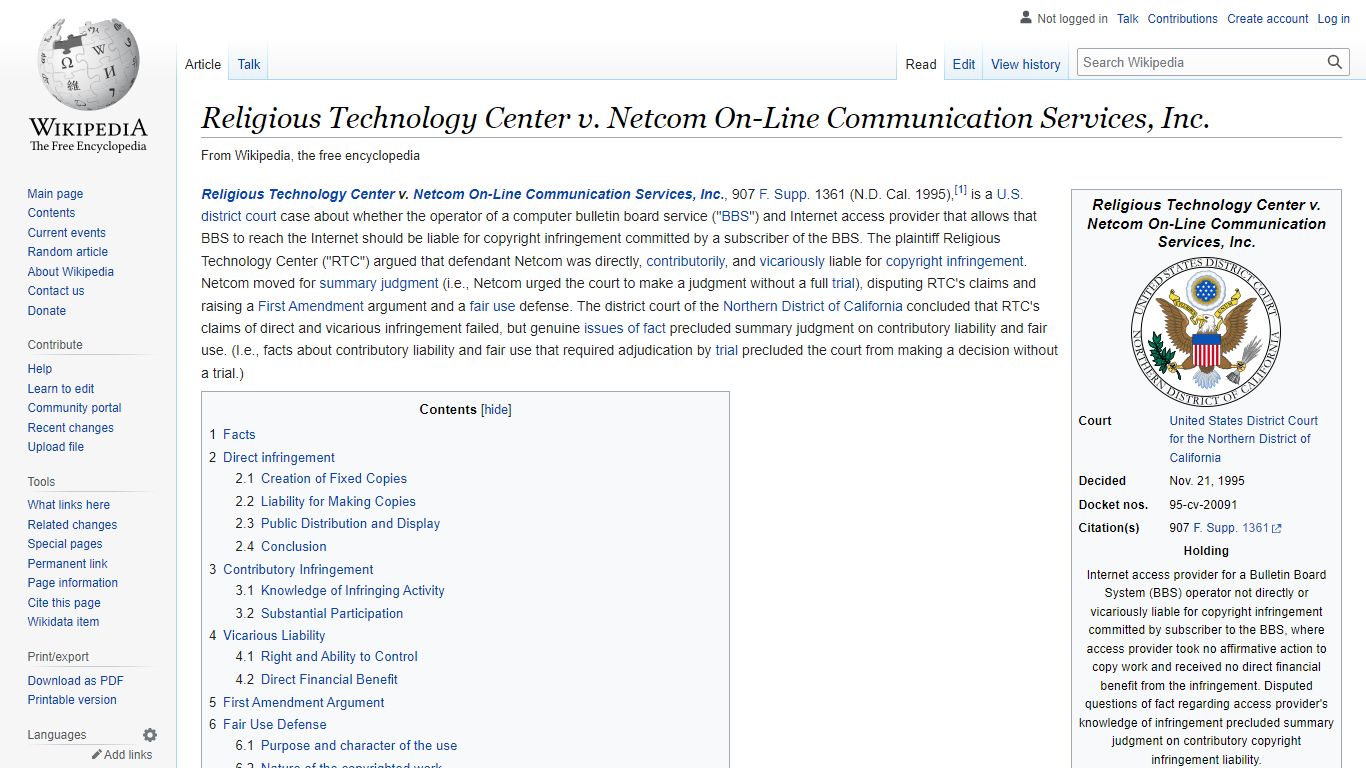Viewport: 1366px width, 768px height.
Task: Open the Community portal
Action: coord(74,408)
